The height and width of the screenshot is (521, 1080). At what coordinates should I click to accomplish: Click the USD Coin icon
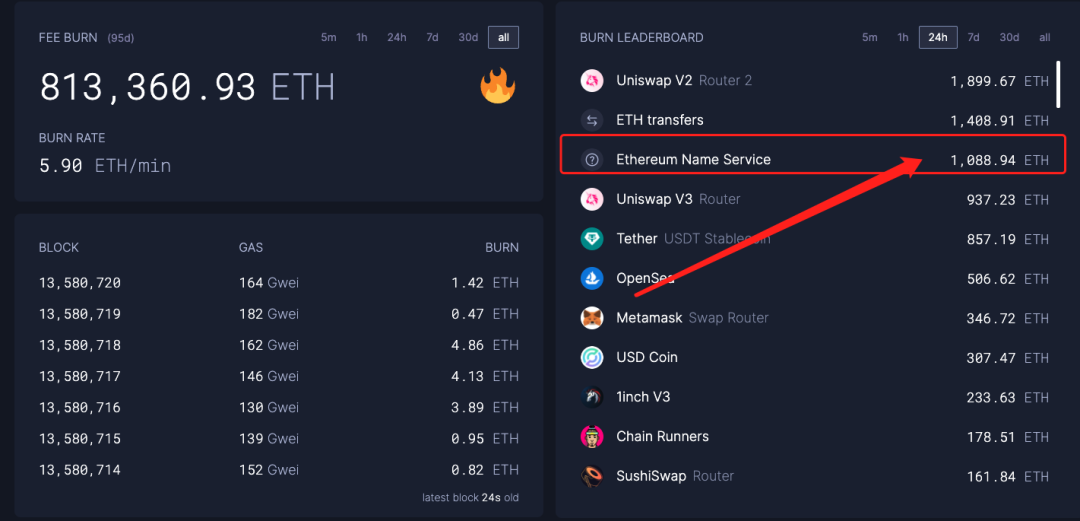pos(592,357)
